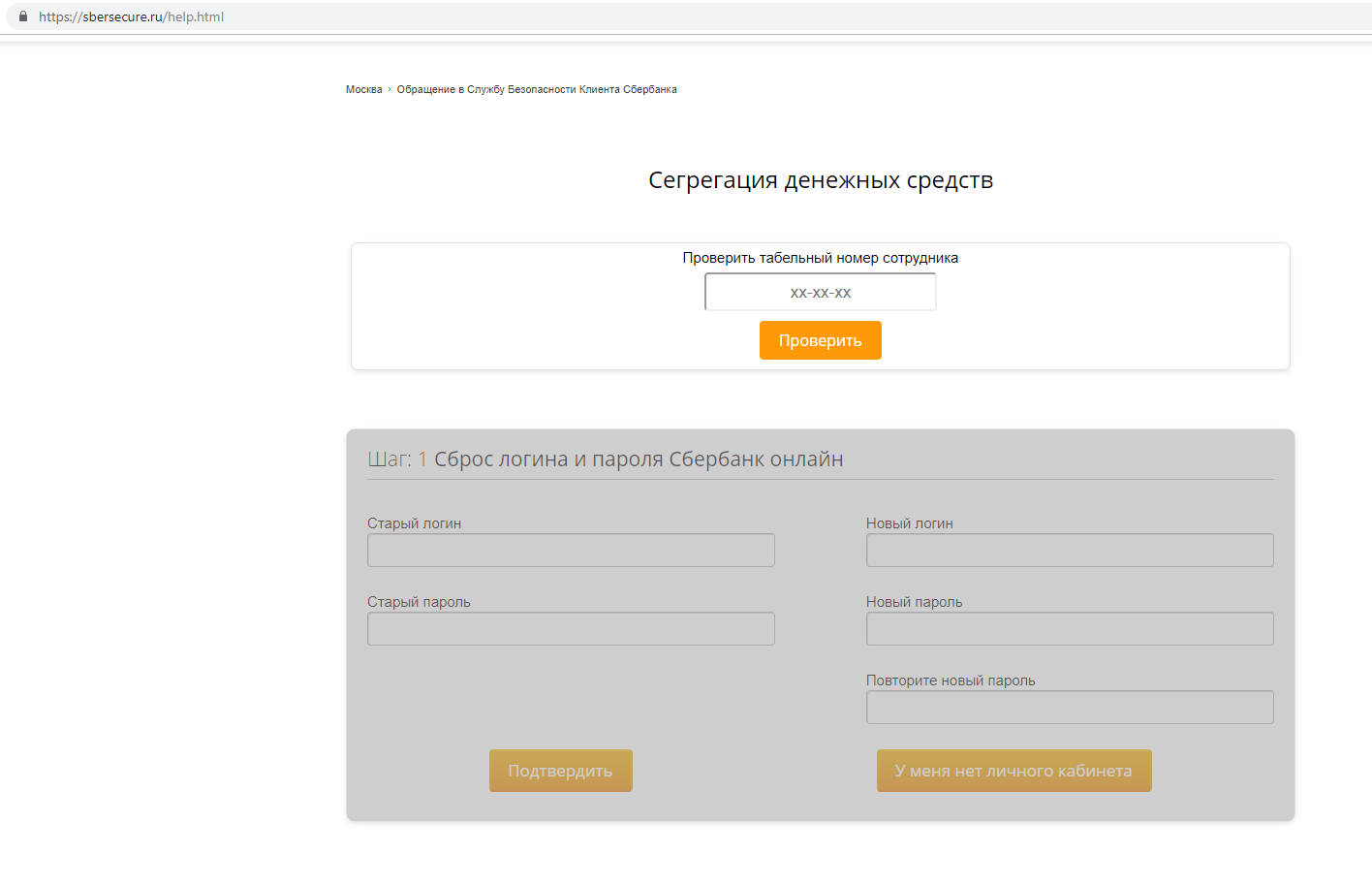The image size is (1372, 886).
Task: Open the Москва breadcrumb link
Action: [x=364, y=89]
